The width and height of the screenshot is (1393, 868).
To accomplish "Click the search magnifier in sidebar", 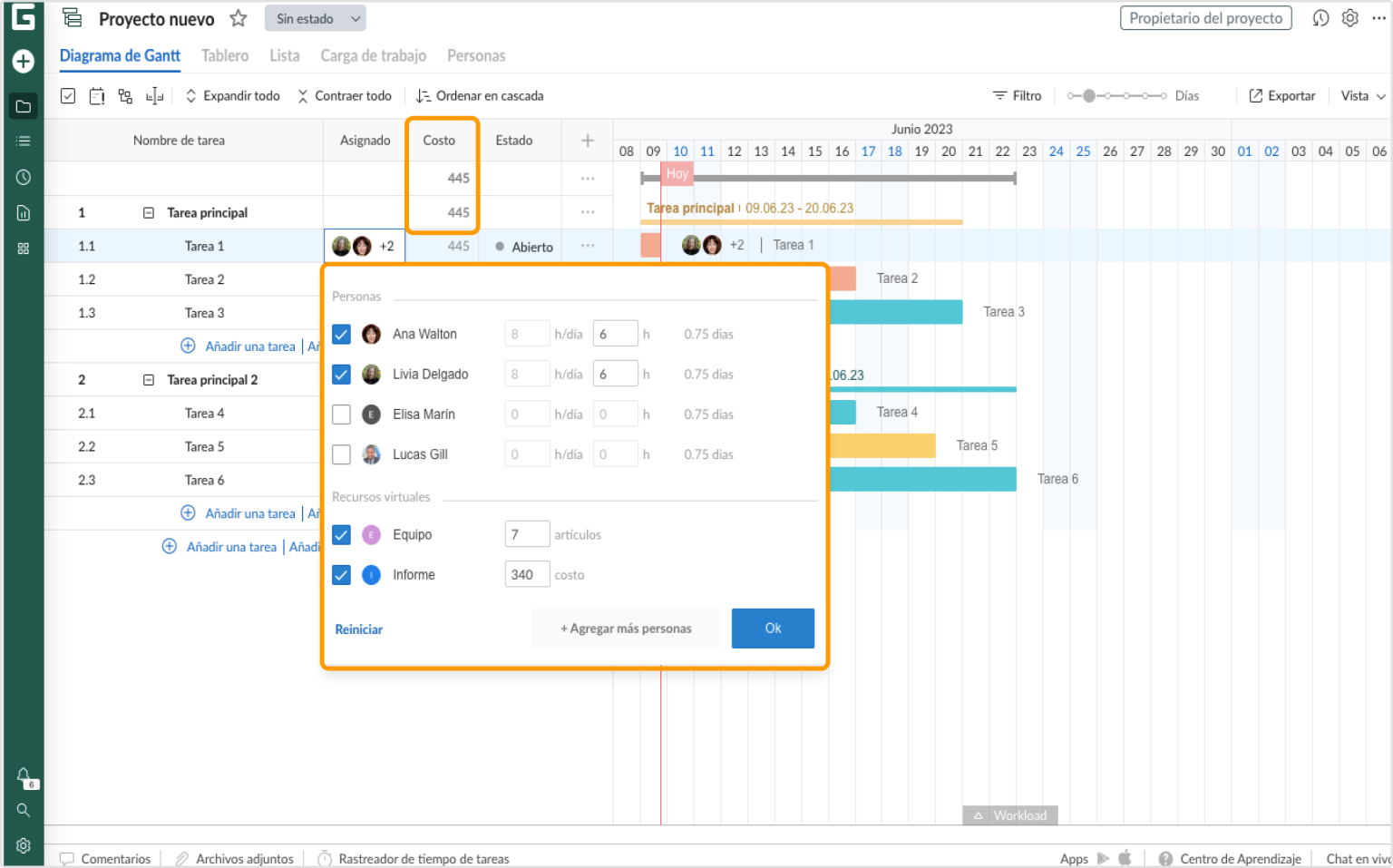I will click(x=24, y=810).
